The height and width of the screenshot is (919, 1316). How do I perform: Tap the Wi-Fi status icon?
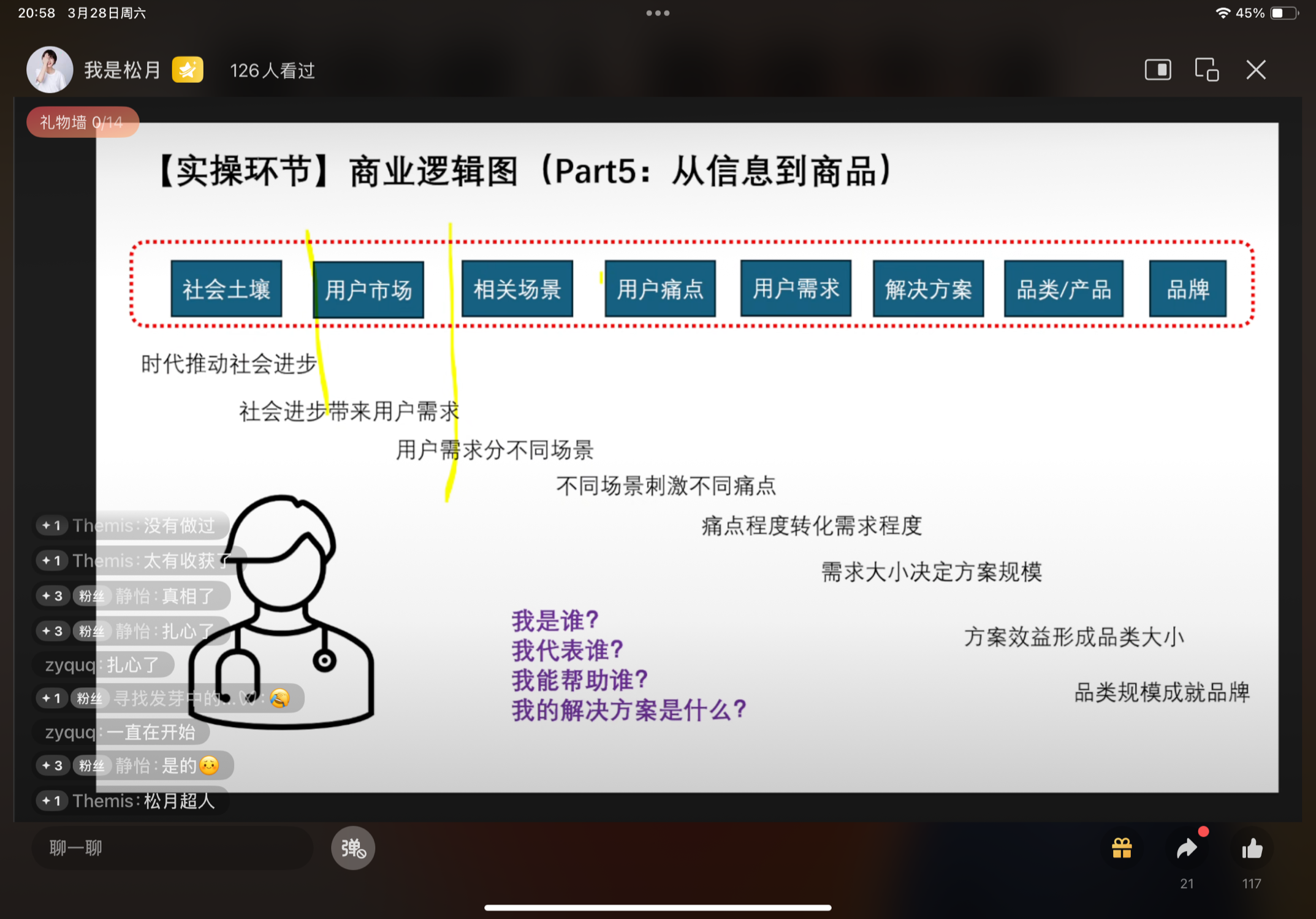point(1222,13)
